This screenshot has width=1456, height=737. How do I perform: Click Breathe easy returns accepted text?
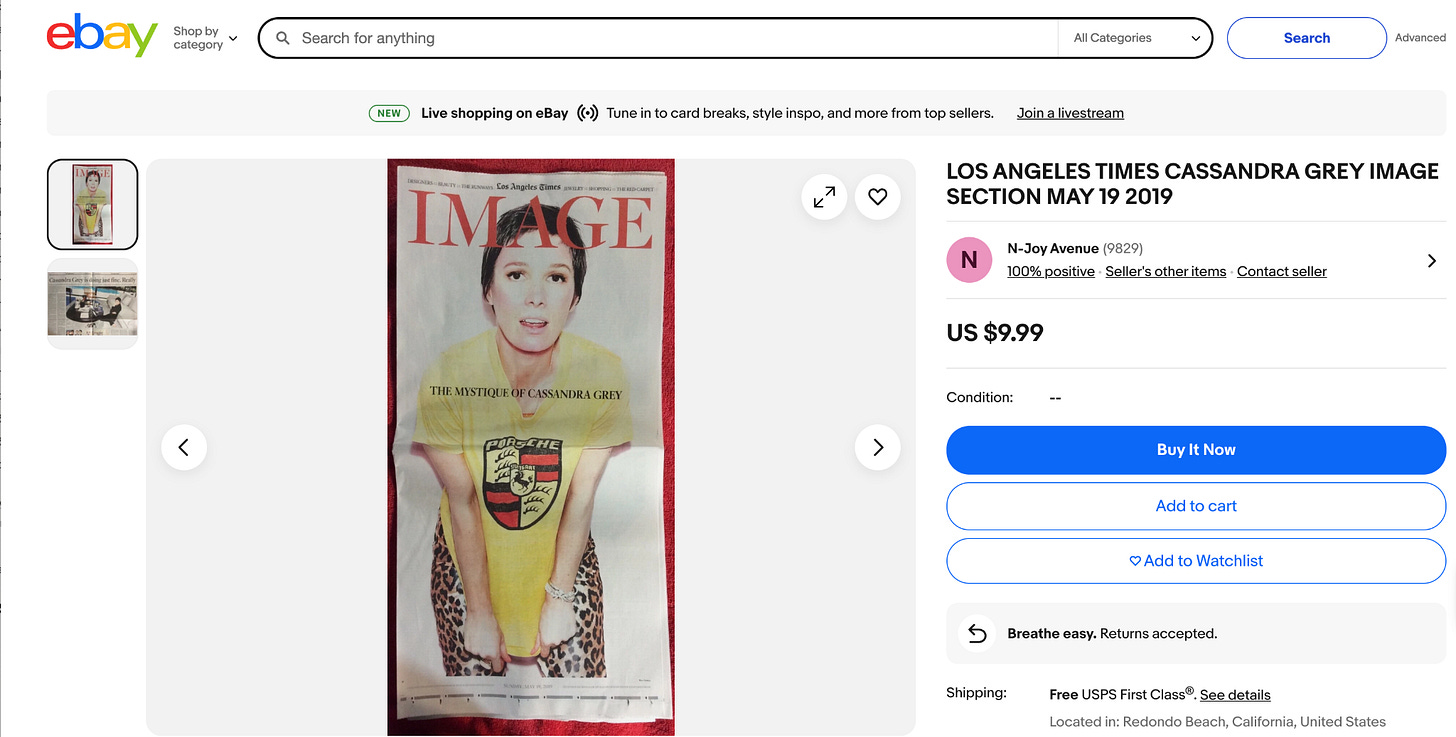[x=1112, y=634]
